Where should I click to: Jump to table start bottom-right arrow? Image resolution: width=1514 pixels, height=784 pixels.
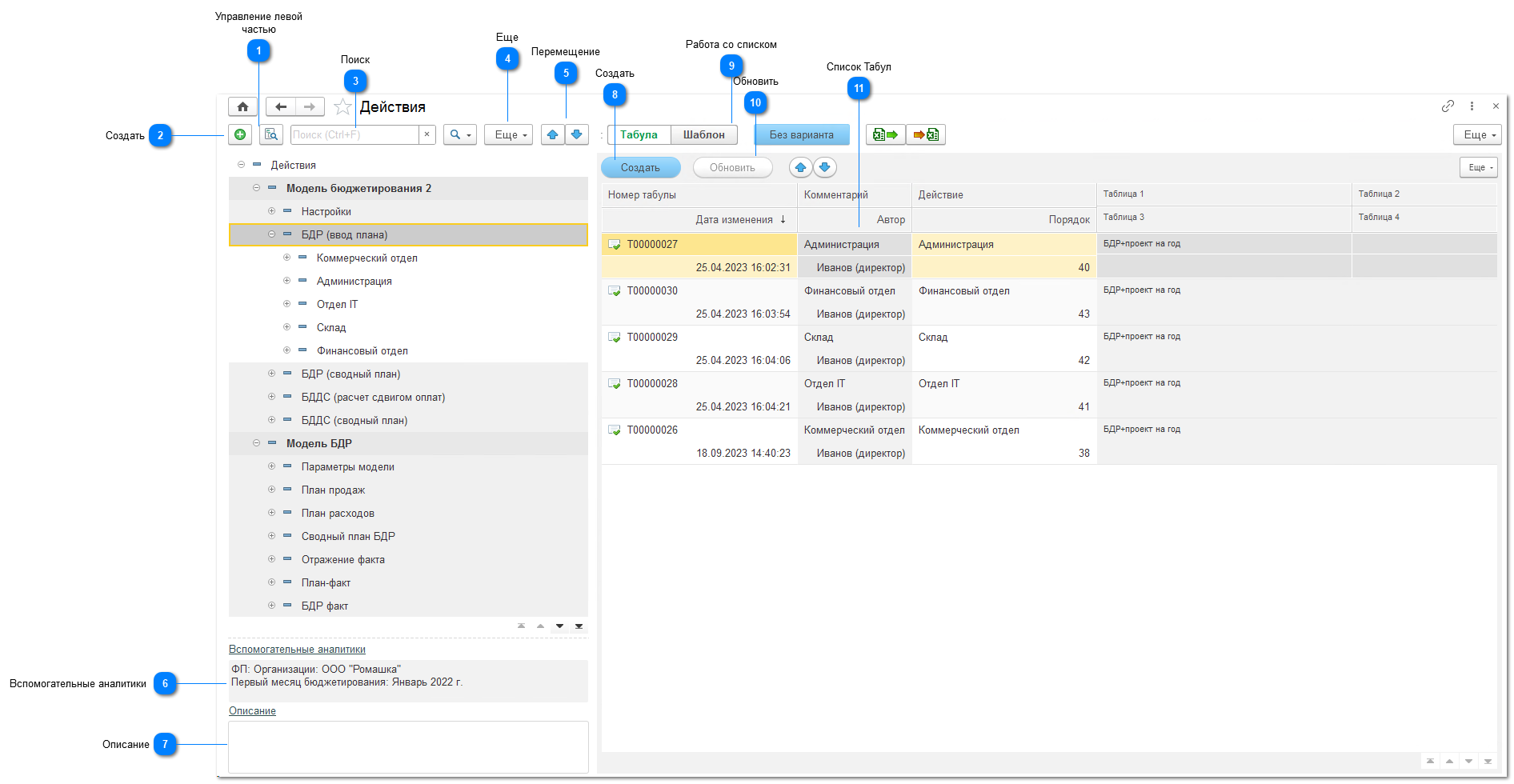click(x=1430, y=761)
